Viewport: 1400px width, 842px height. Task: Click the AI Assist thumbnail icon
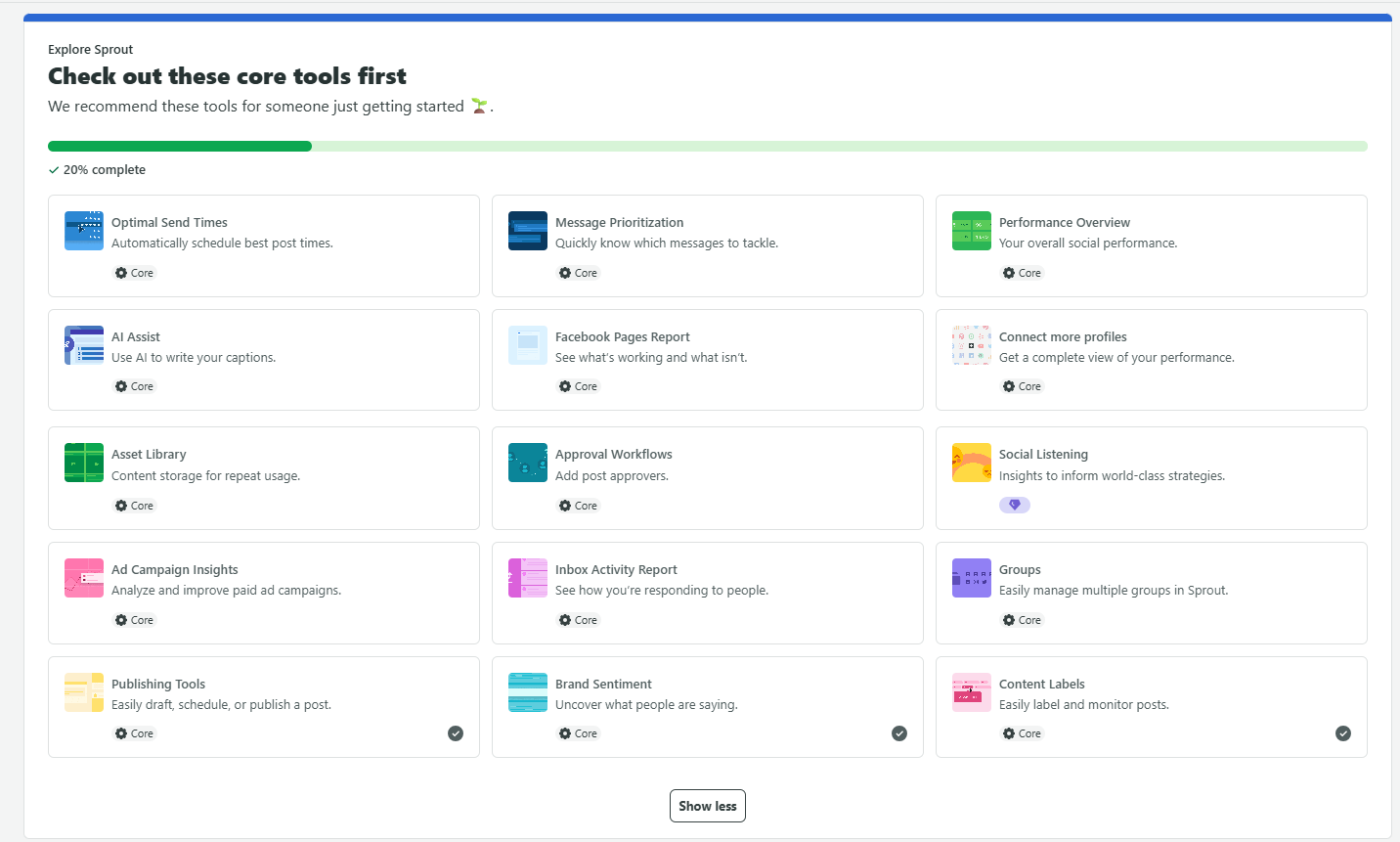click(84, 345)
